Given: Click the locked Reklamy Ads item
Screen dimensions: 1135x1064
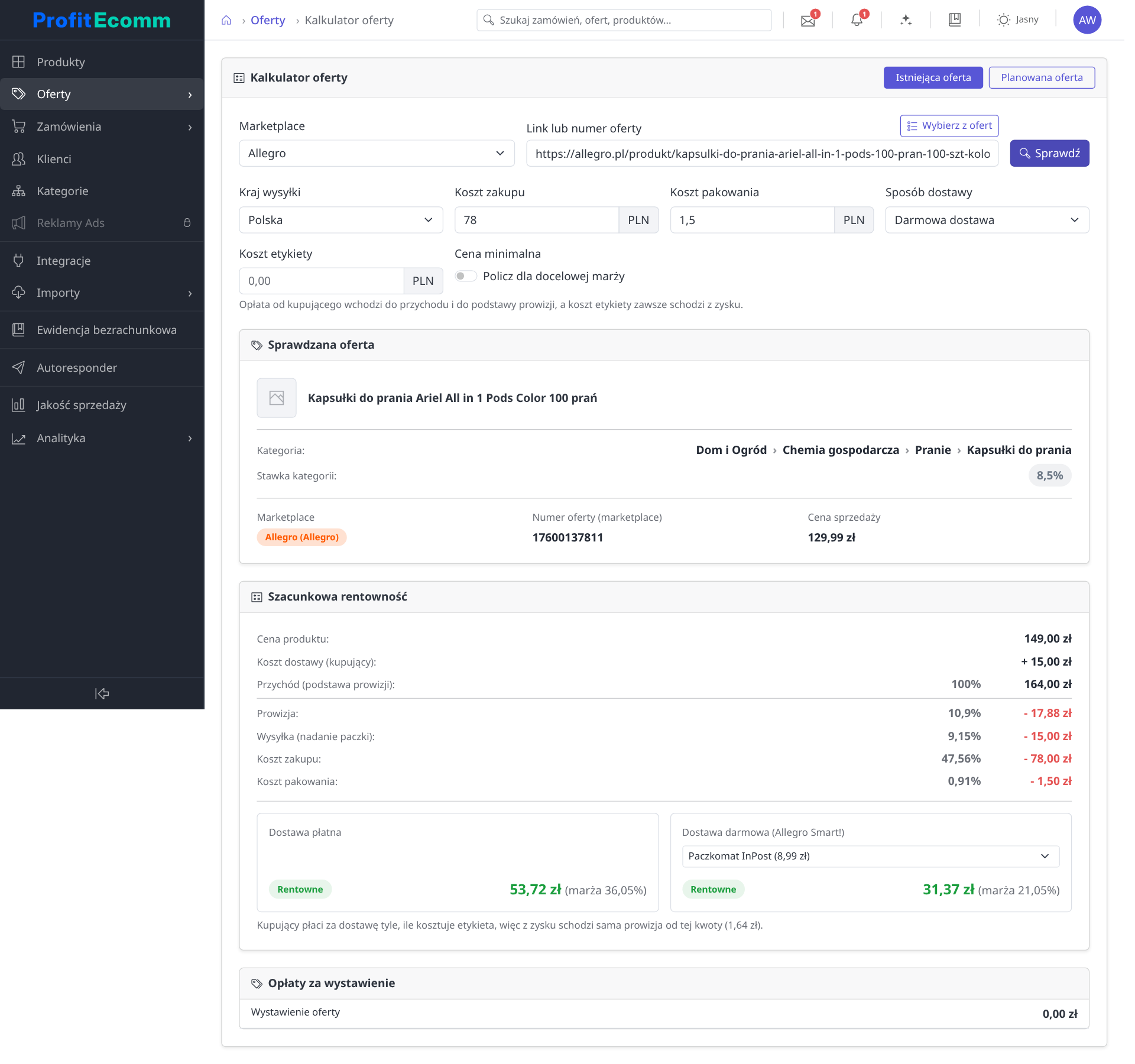Looking at the screenshot, I should (102, 223).
